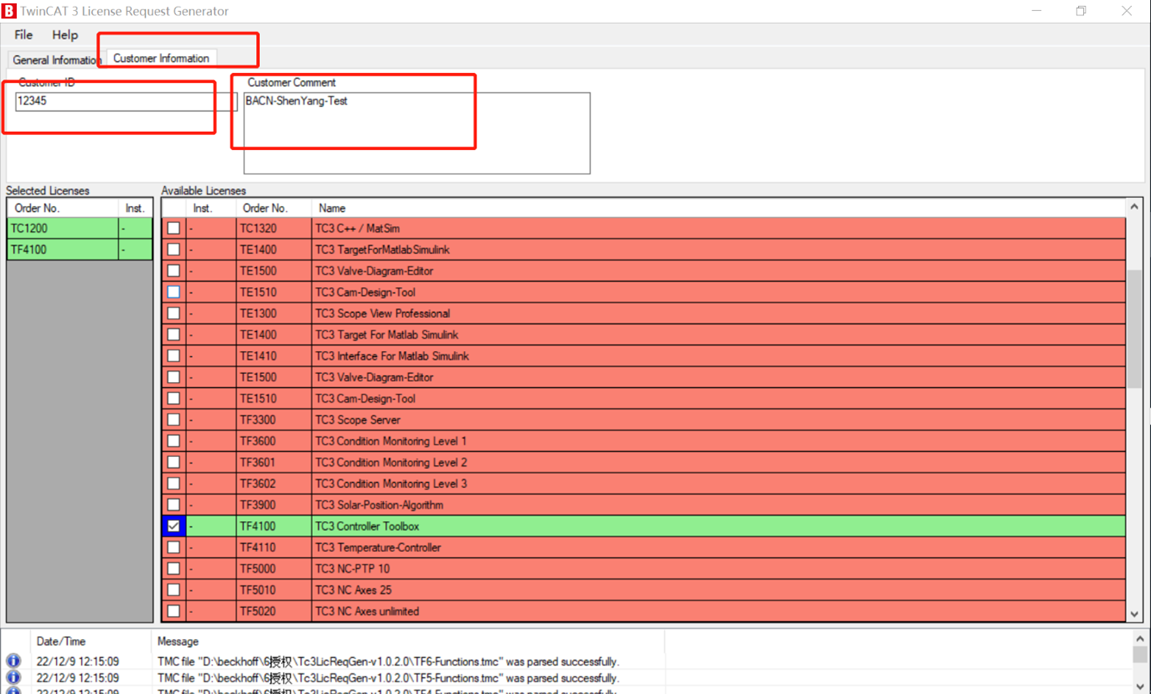This screenshot has height=694, width=1151.
Task: Click the "TC3 NC-PTP 10" name cell
Action: [x=718, y=568]
